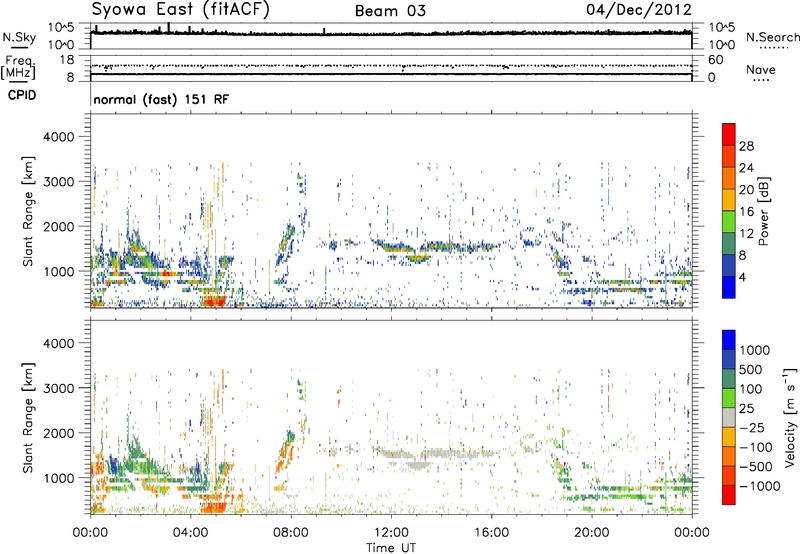Screen dimensions: 800x554
Task: Select the 'Freq. [MHz]' axis label
Action: click(18, 68)
